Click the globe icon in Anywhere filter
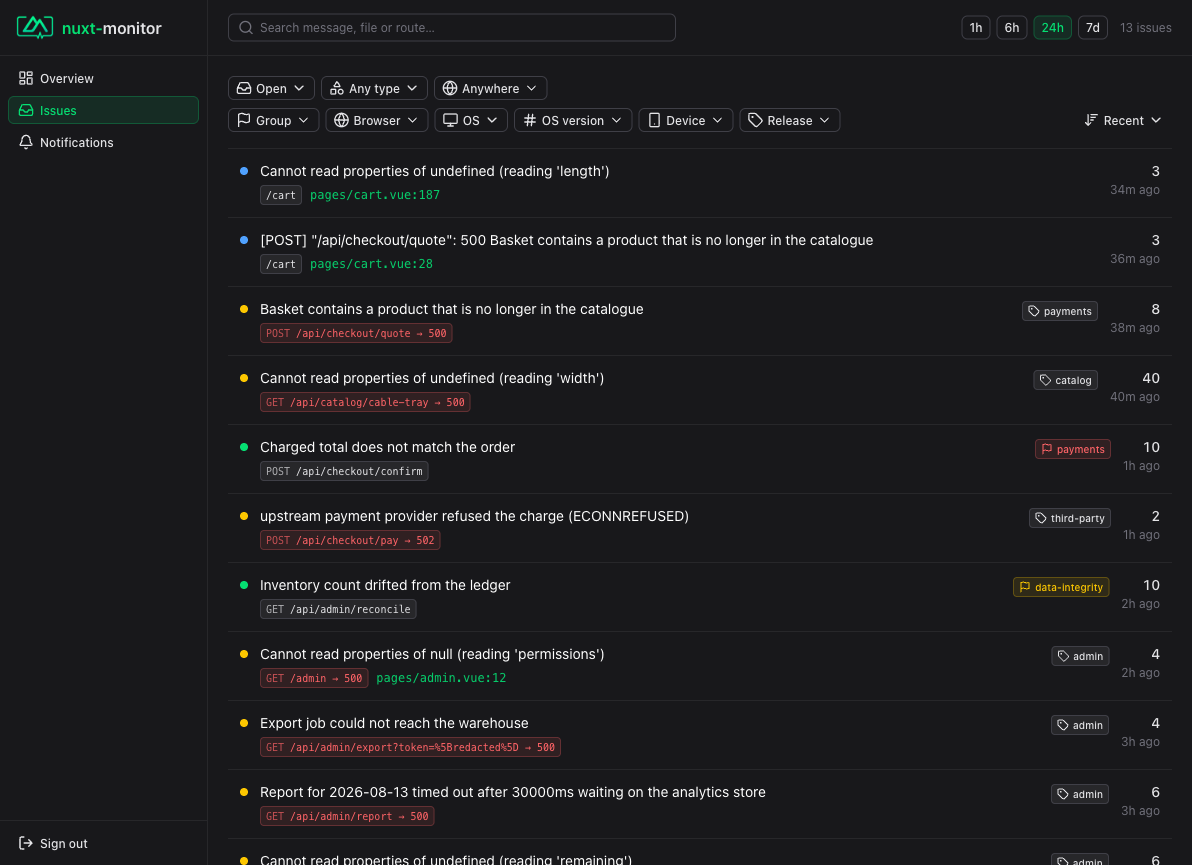Image resolution: width=1192 pixels, height=865 pixels. [x=450, y=88]
